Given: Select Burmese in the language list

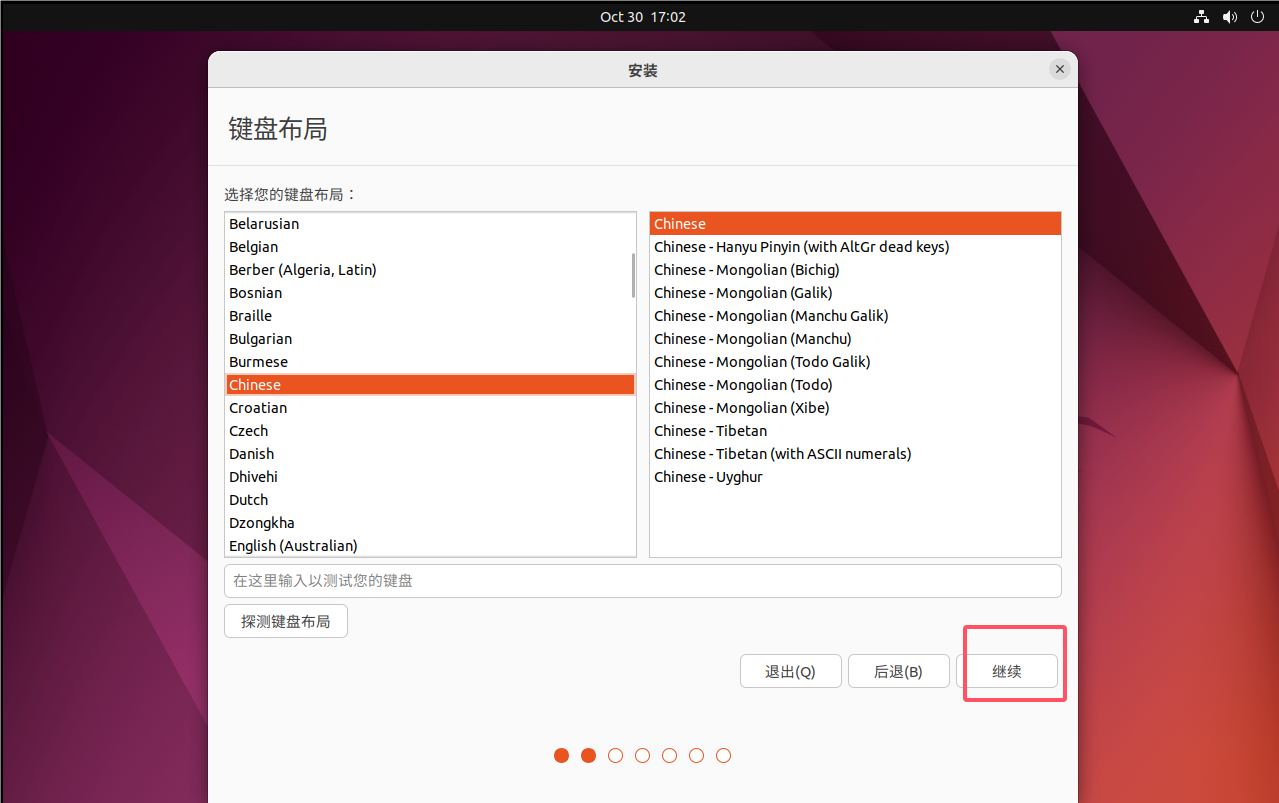Looking at the screenshot, I should (x=430, y=362).
